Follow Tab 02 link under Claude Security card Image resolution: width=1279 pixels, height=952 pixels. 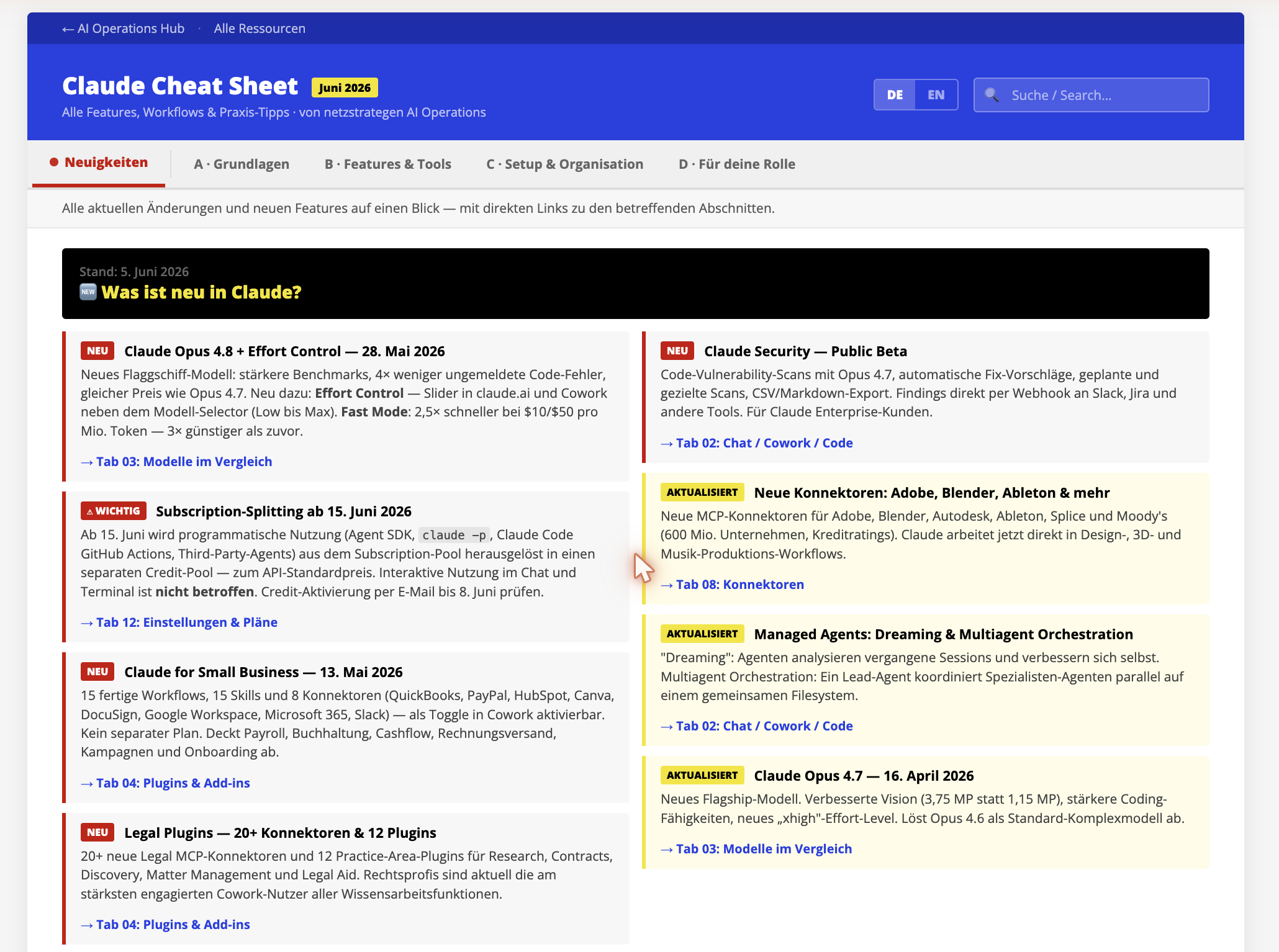tap(757, 443)
